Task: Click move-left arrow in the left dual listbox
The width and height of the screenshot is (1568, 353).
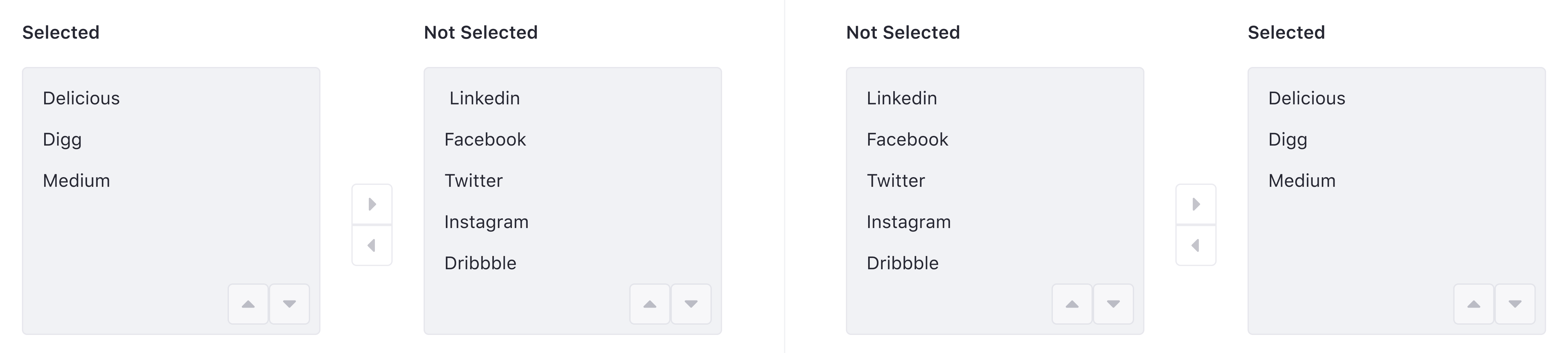Action: [372, 245]
